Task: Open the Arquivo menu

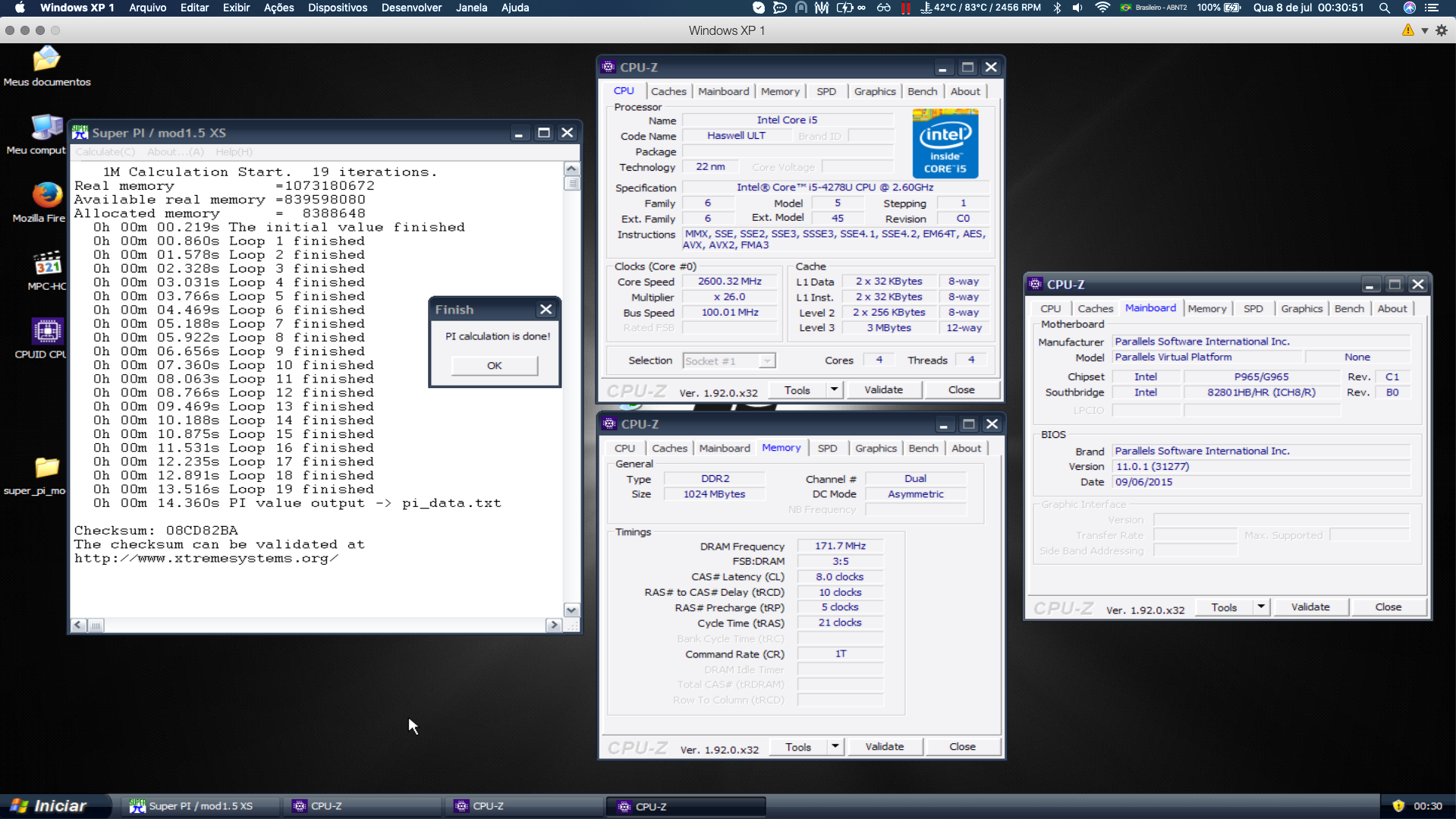Action: coord(147,8)
